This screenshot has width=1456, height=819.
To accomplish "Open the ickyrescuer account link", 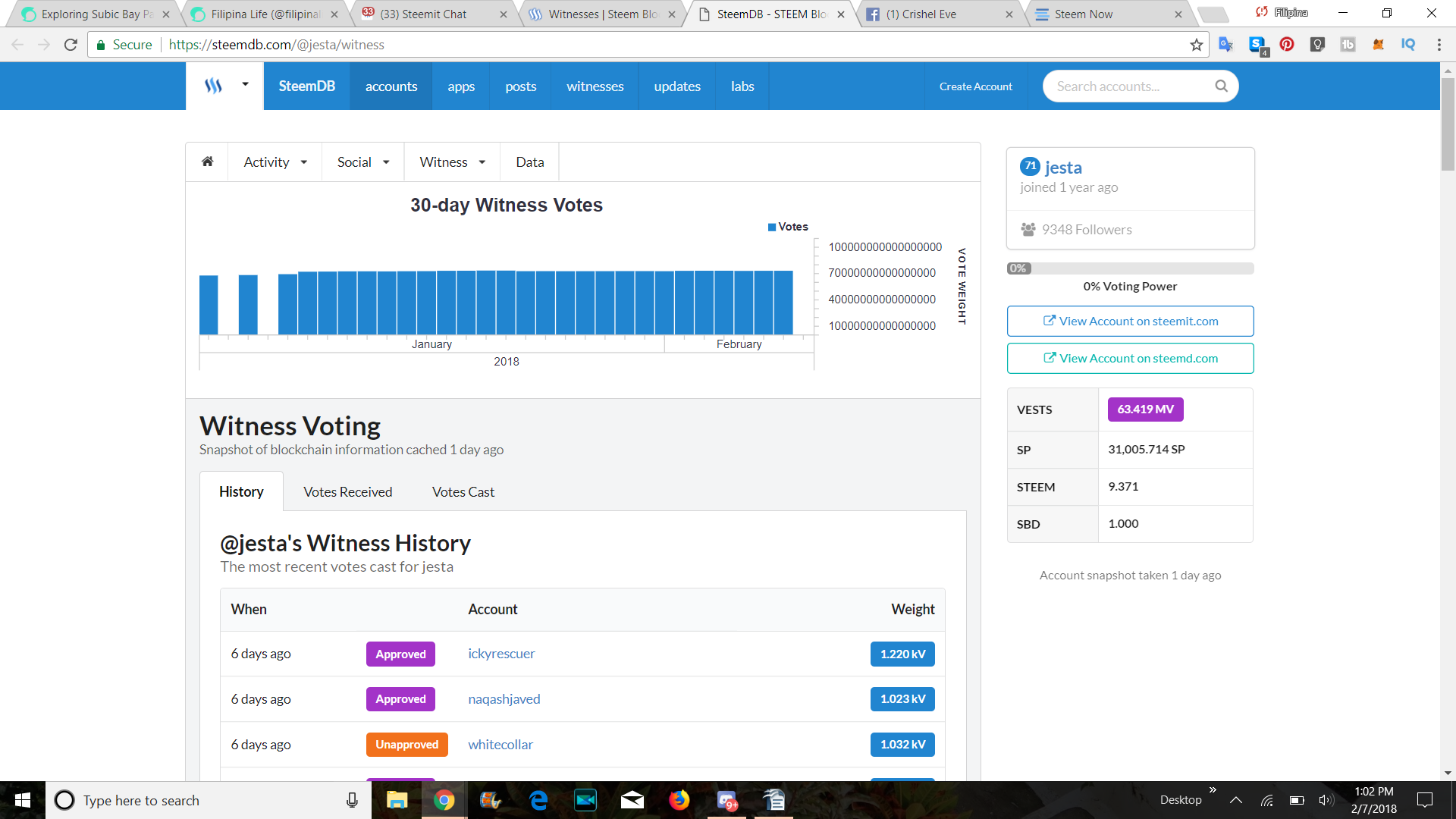I will click(501, 654).
